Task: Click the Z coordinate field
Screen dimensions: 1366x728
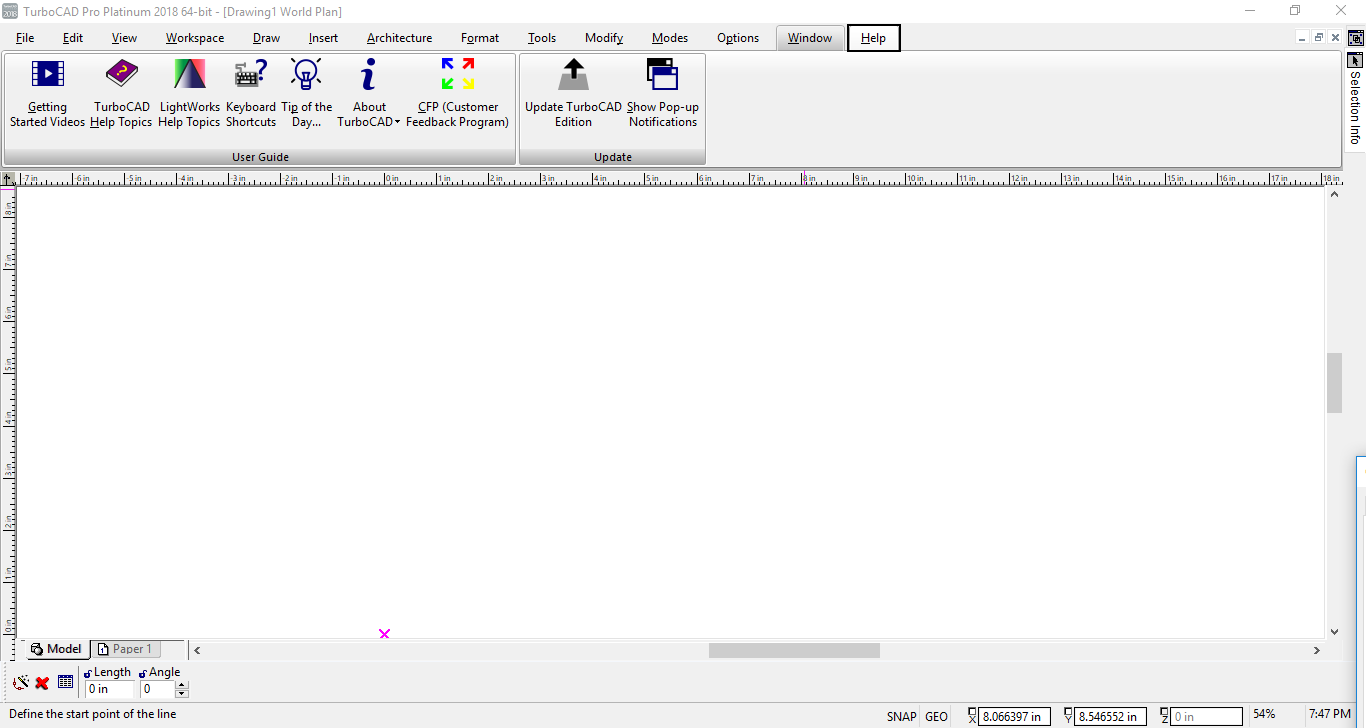Action: click(x=1207, y=716)
